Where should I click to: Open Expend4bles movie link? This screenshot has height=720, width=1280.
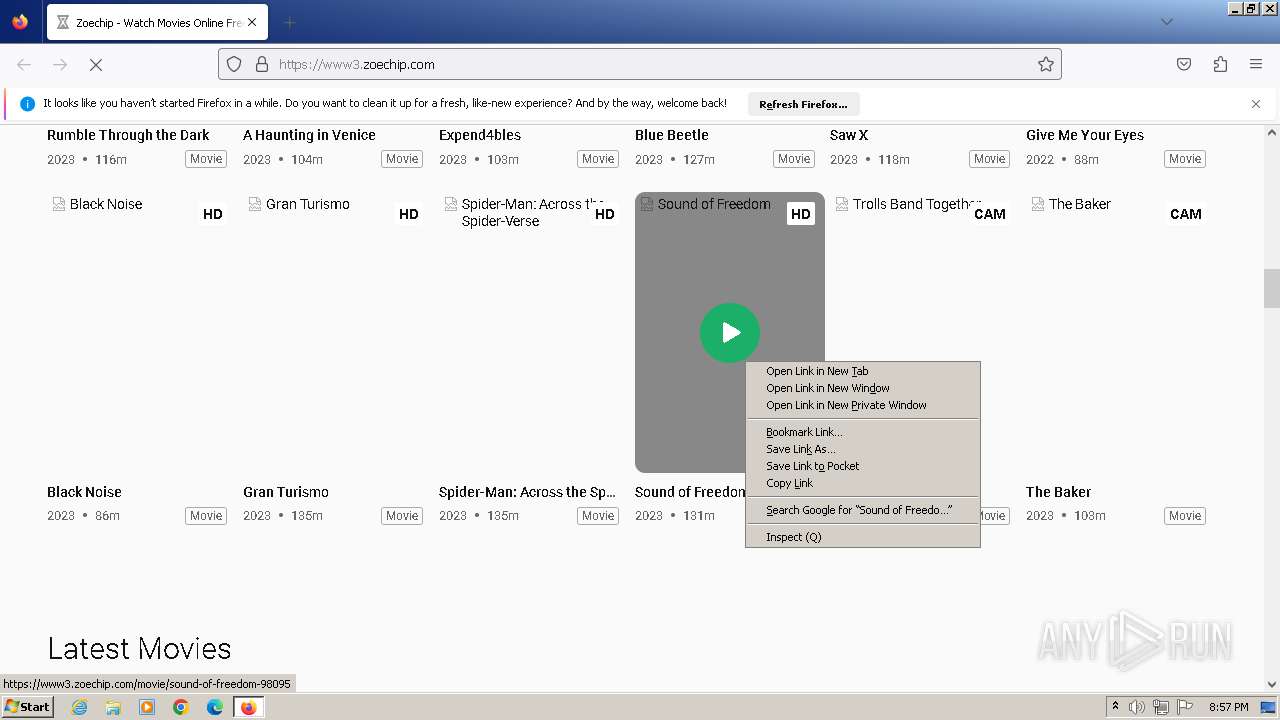coord(480,135)
